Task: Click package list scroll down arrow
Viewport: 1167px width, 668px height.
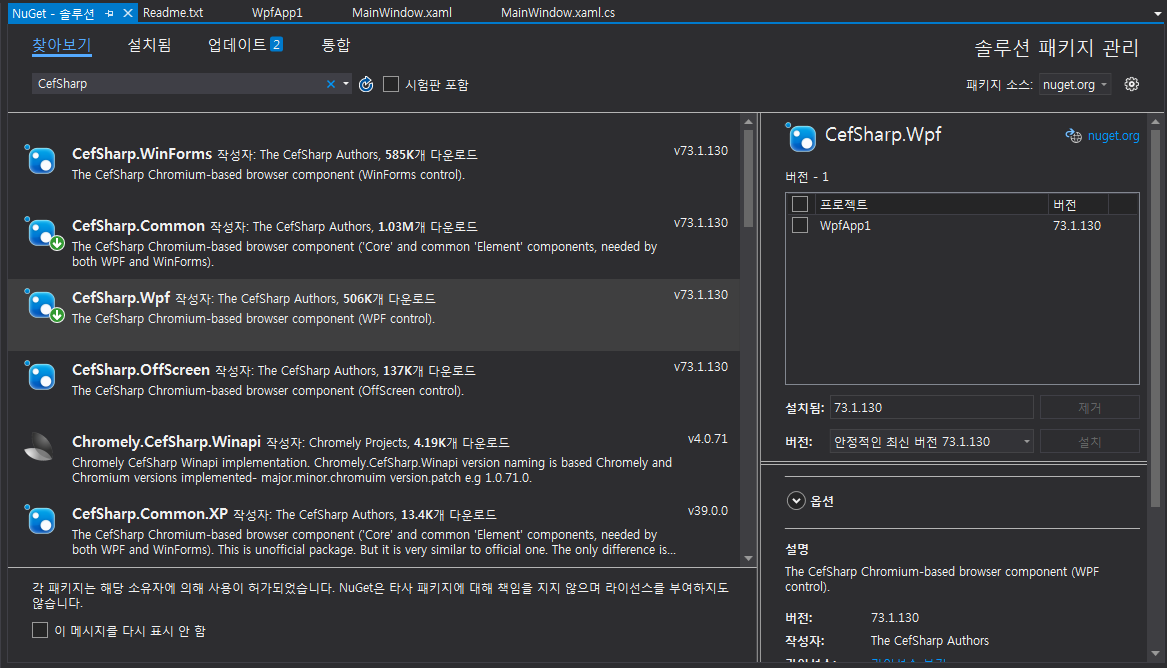Action: [748, 558]
